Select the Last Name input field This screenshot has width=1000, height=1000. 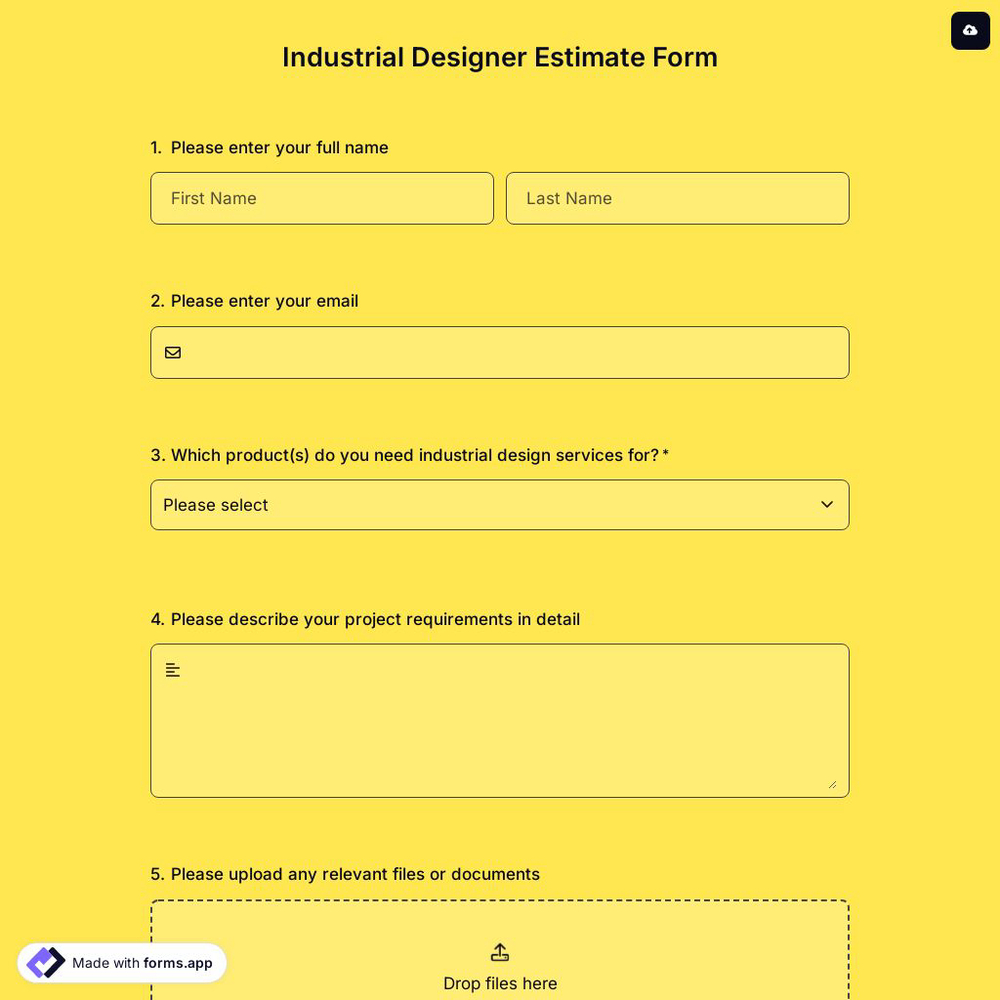point(678,198)
